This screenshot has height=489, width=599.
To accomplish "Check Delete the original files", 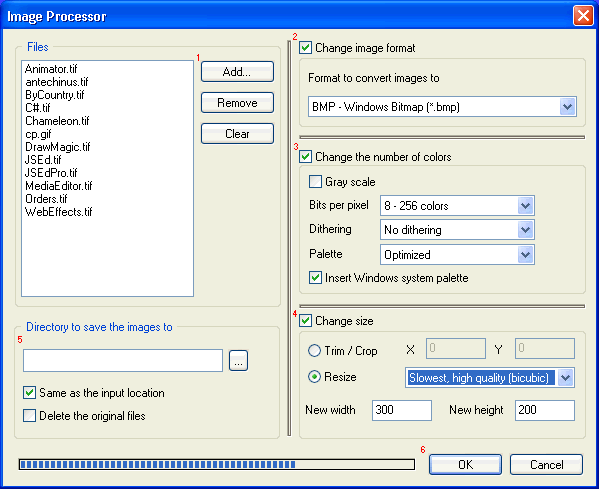I will coord(29,416).
